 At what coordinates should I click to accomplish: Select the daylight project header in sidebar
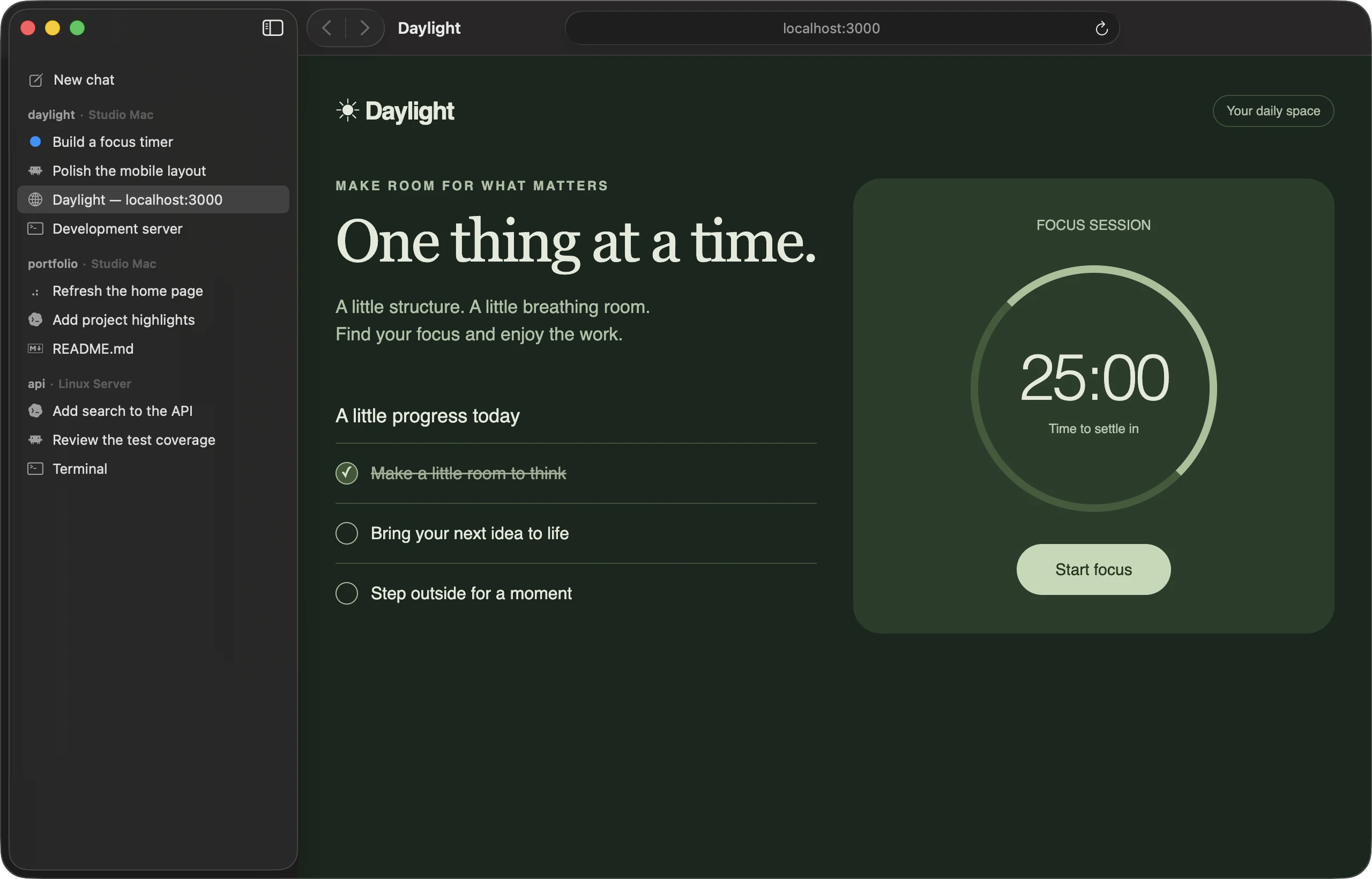91,115
